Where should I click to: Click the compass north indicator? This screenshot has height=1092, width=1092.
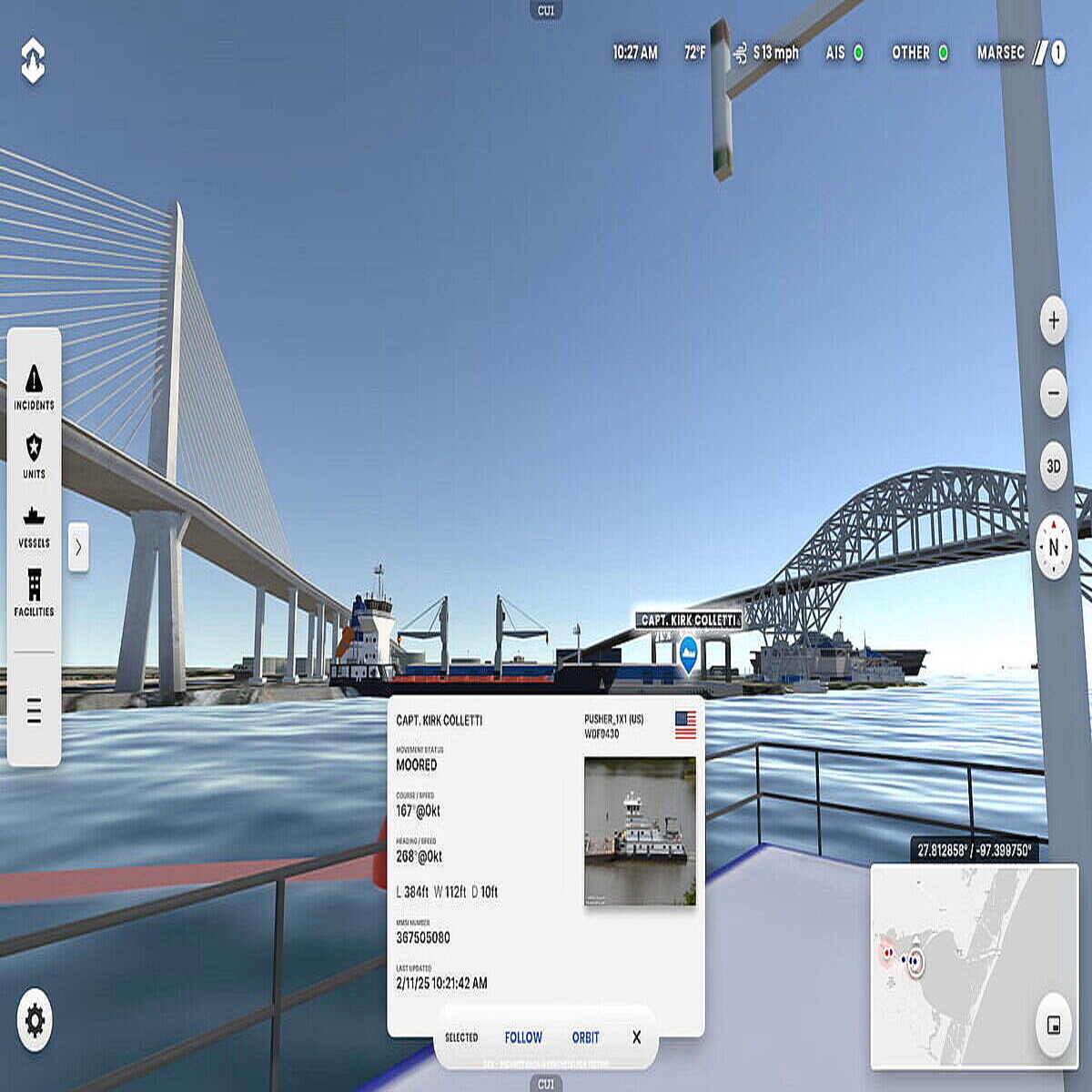(x=1054, y=547)
